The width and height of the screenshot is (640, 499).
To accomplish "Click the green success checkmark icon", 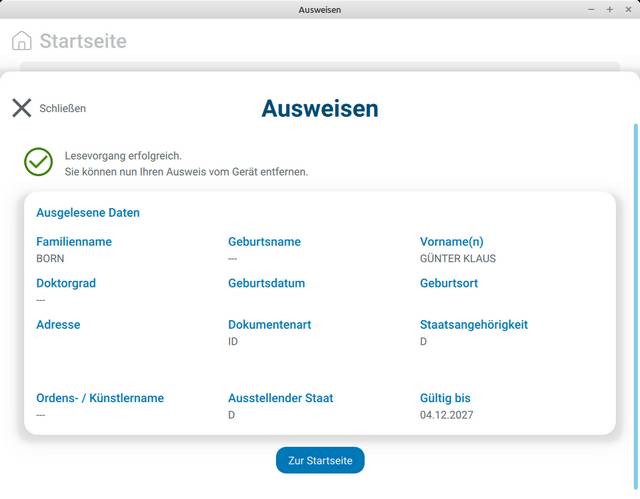I will [38, 162].
